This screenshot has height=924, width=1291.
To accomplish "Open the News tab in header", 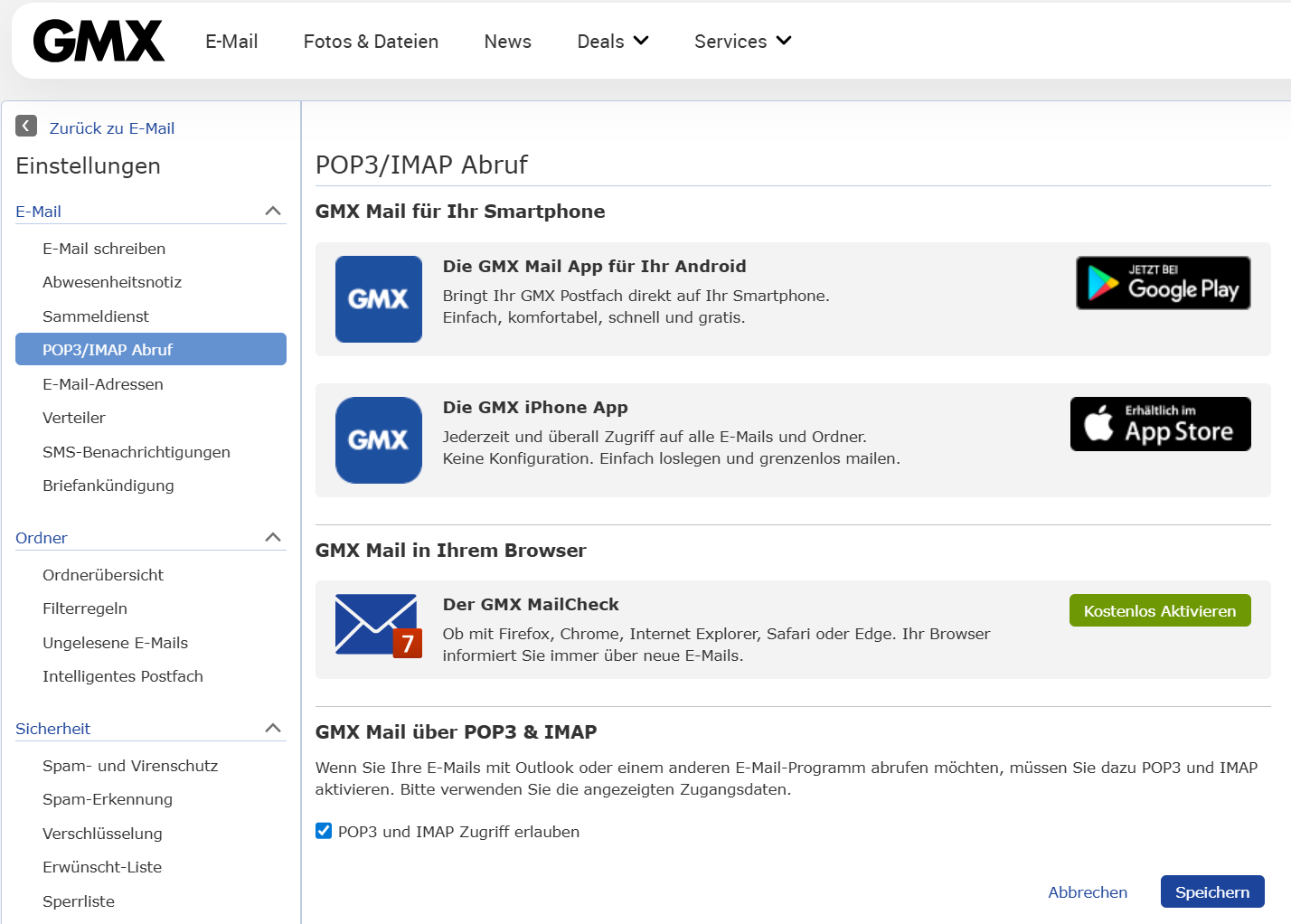I will 507,42.
